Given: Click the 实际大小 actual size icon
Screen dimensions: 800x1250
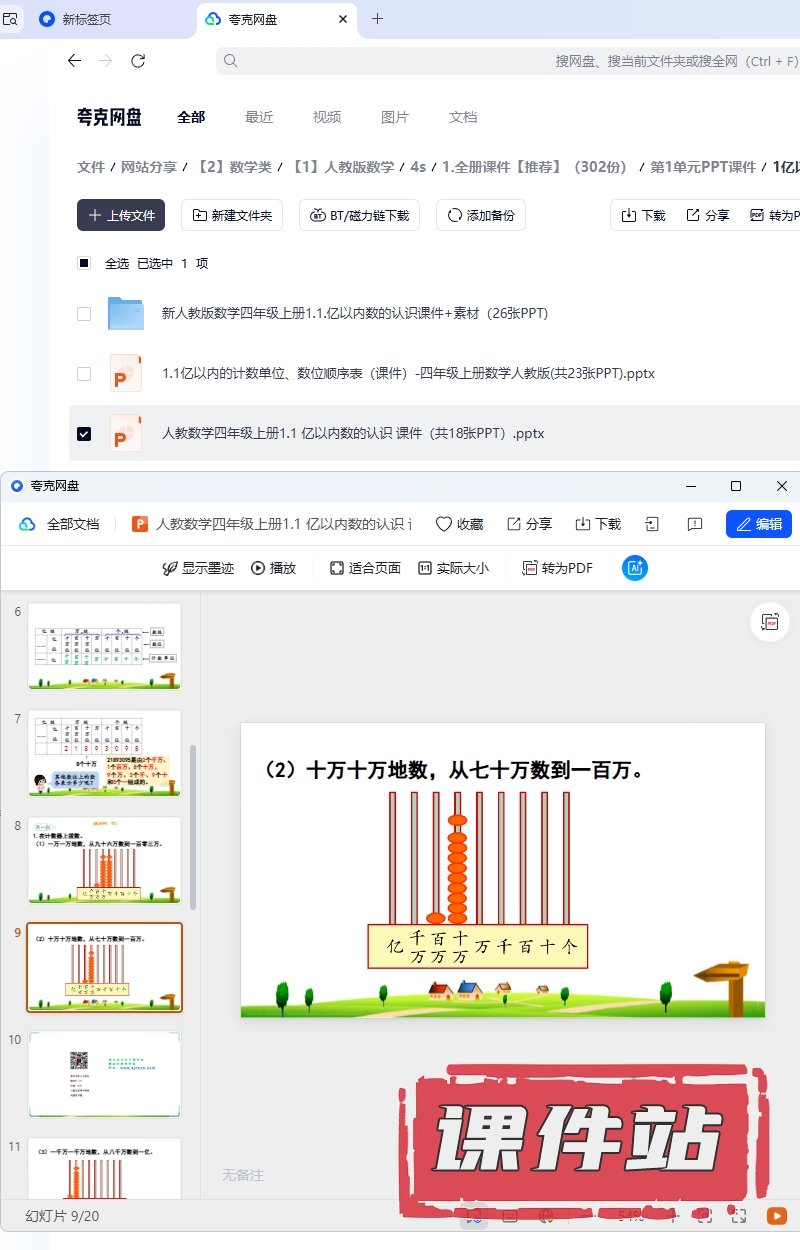Looking at the screenshot, I should coord(425,568).
